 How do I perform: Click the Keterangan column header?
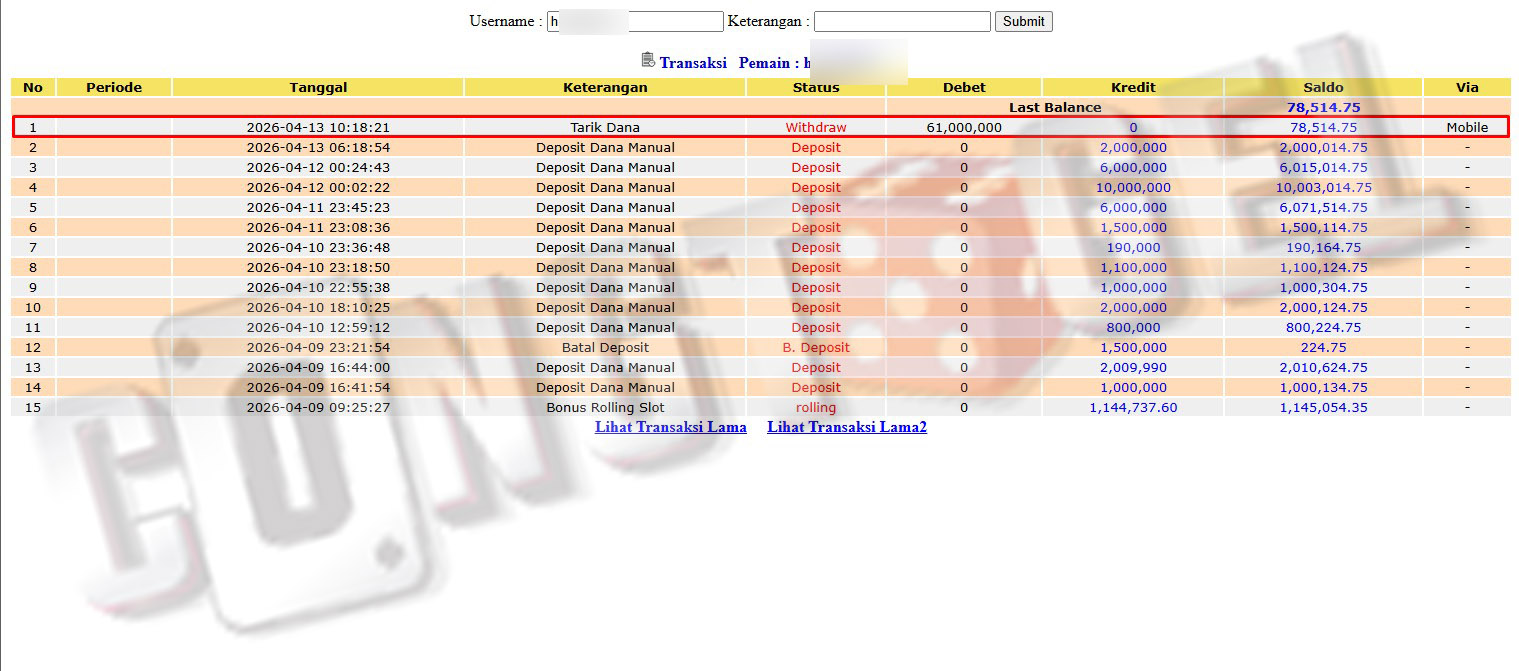[605, 87]
